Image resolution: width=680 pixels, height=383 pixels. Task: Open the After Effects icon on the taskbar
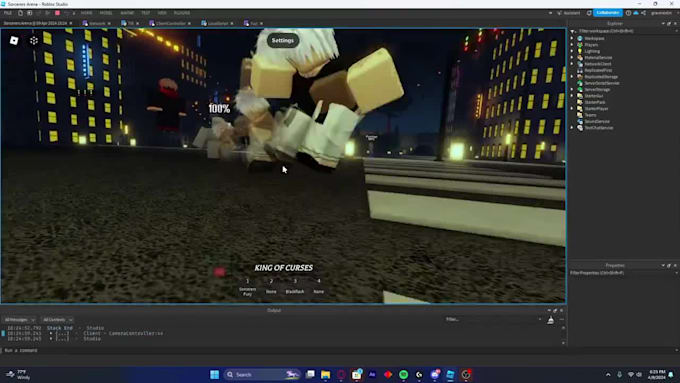372,374
